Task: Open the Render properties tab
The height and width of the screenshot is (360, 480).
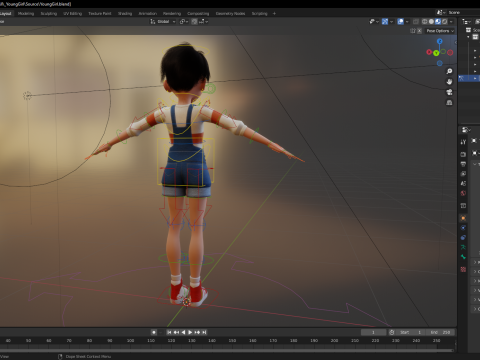Action: point(463,154)
